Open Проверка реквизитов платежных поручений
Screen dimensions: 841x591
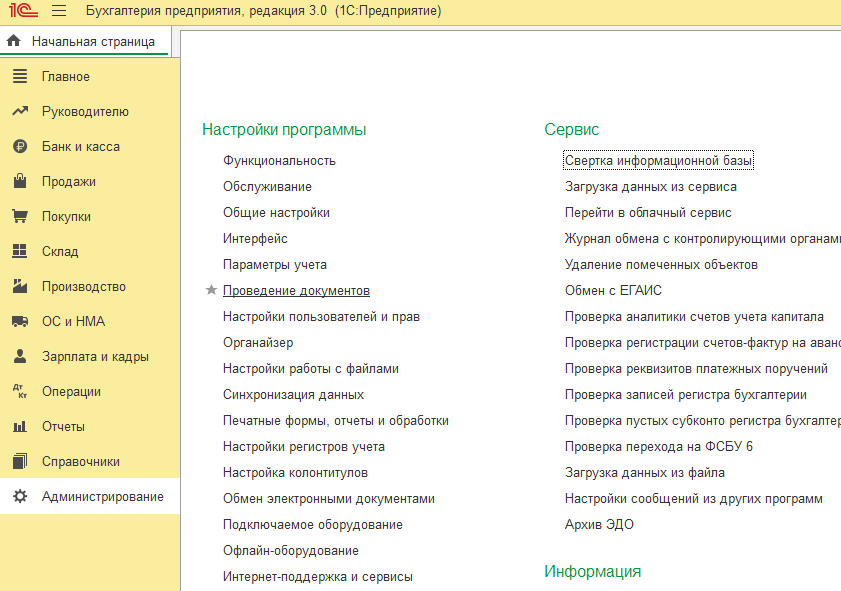point(696,368)
